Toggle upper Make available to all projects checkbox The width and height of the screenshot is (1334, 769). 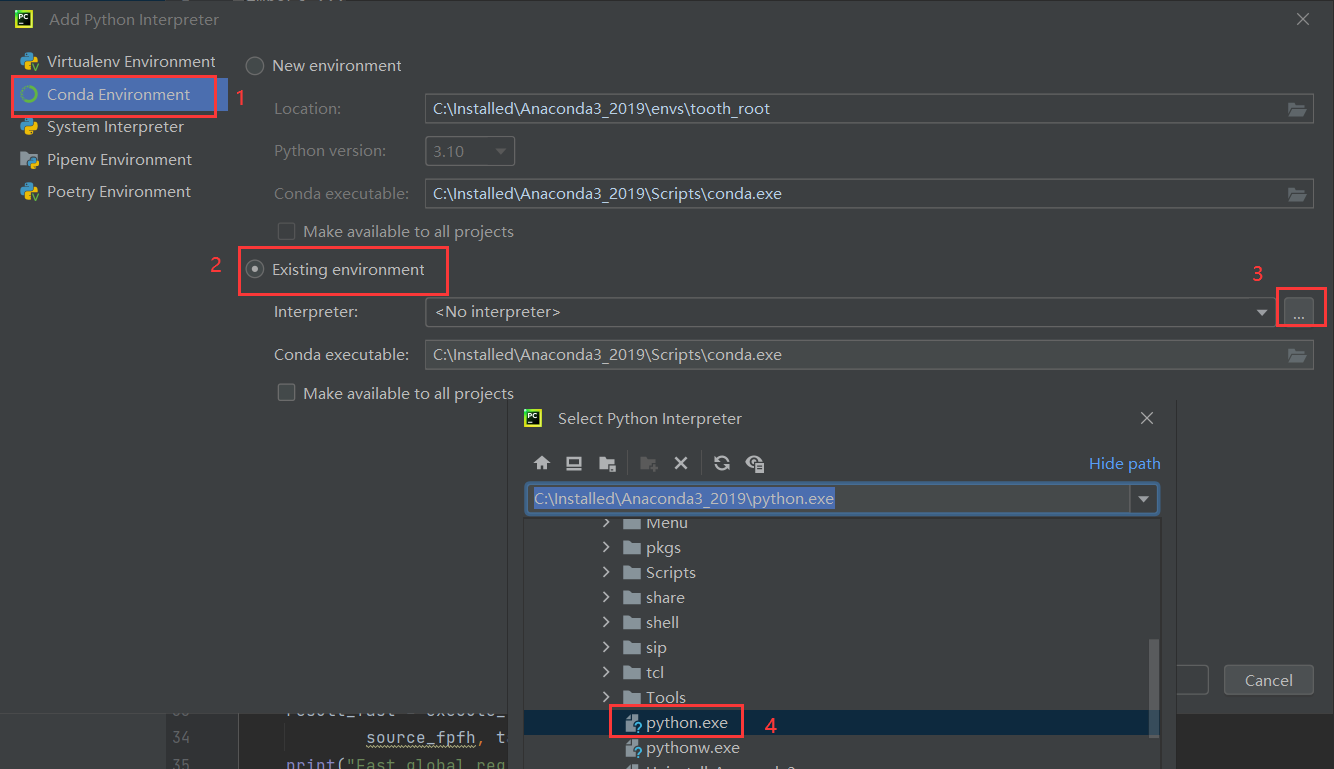[x=286, y=231]
